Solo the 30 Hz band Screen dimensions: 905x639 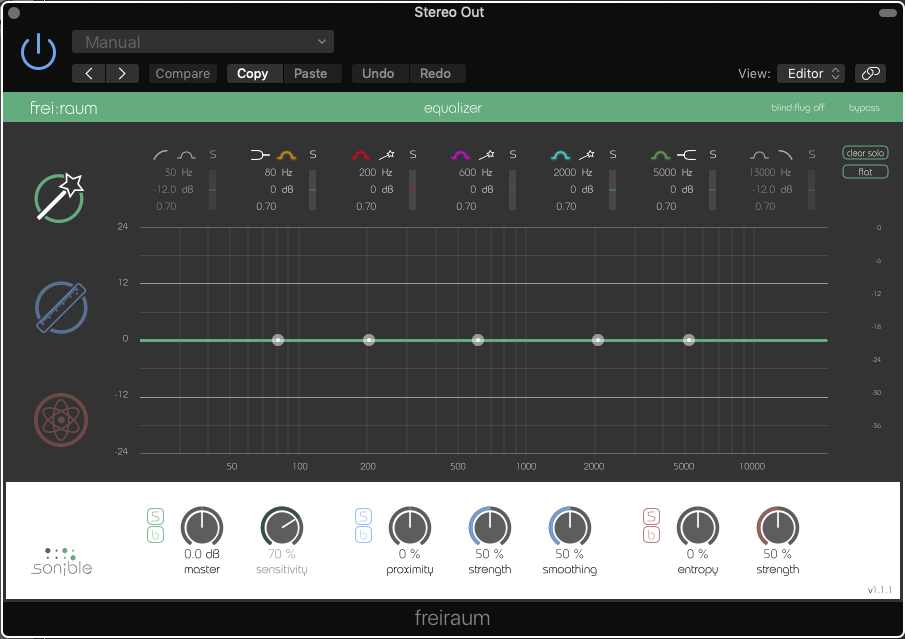point(213,154)
